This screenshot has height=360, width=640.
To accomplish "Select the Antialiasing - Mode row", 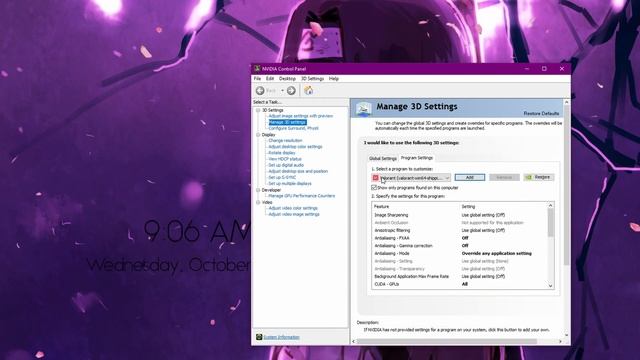I will [x=459, y=253].
